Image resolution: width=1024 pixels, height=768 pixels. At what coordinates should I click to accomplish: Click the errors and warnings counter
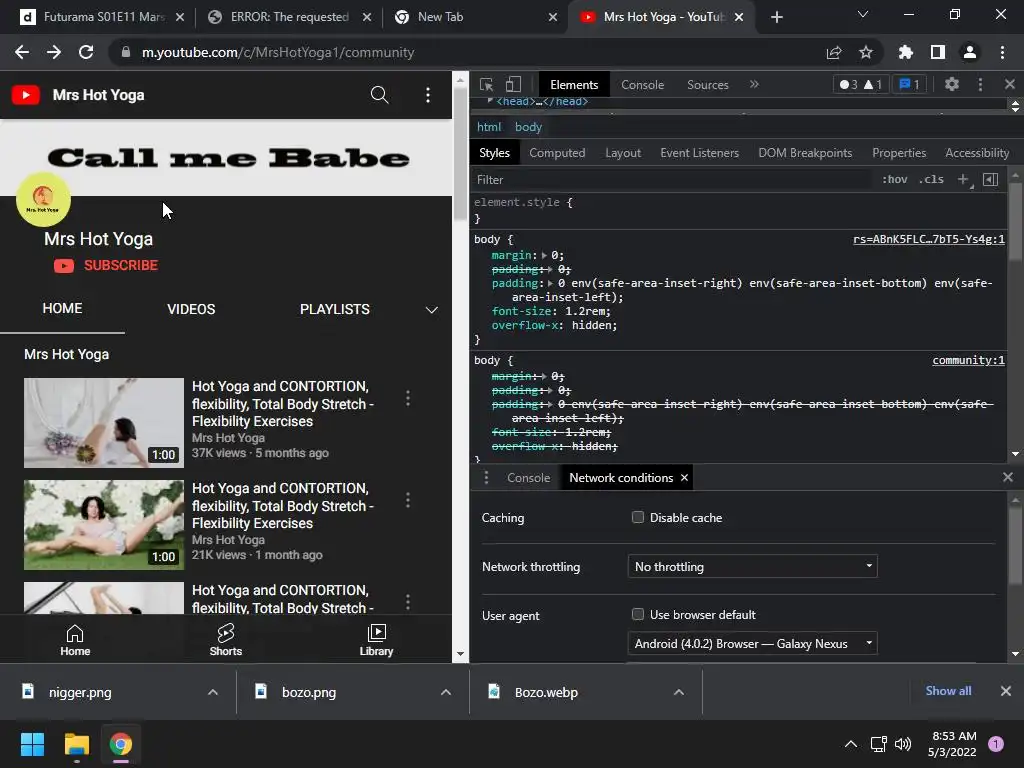pyautogui.click(x=861, y=84)
